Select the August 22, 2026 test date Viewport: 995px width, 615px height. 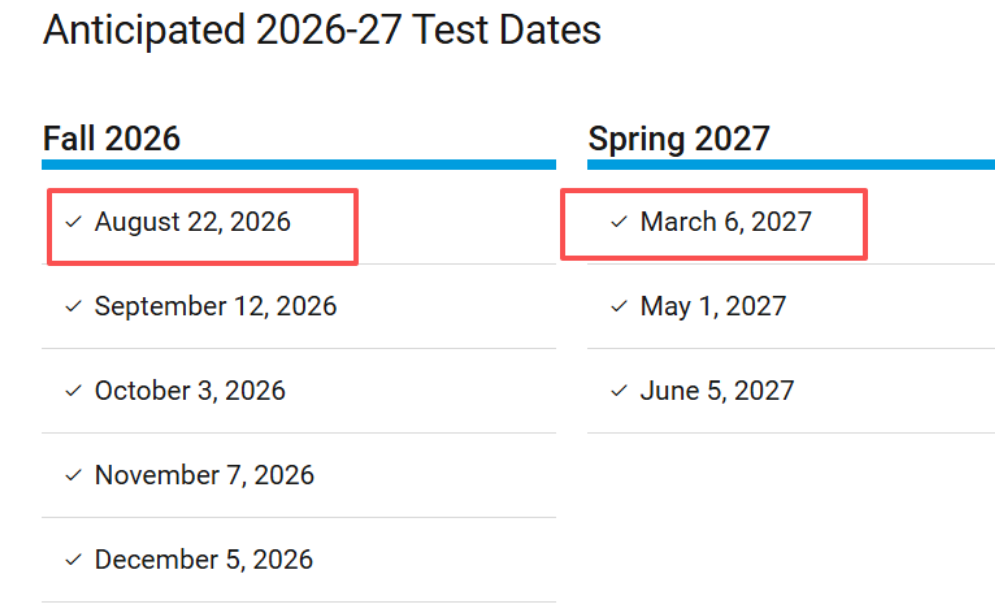pyautogui.click(x=192, y=222)
